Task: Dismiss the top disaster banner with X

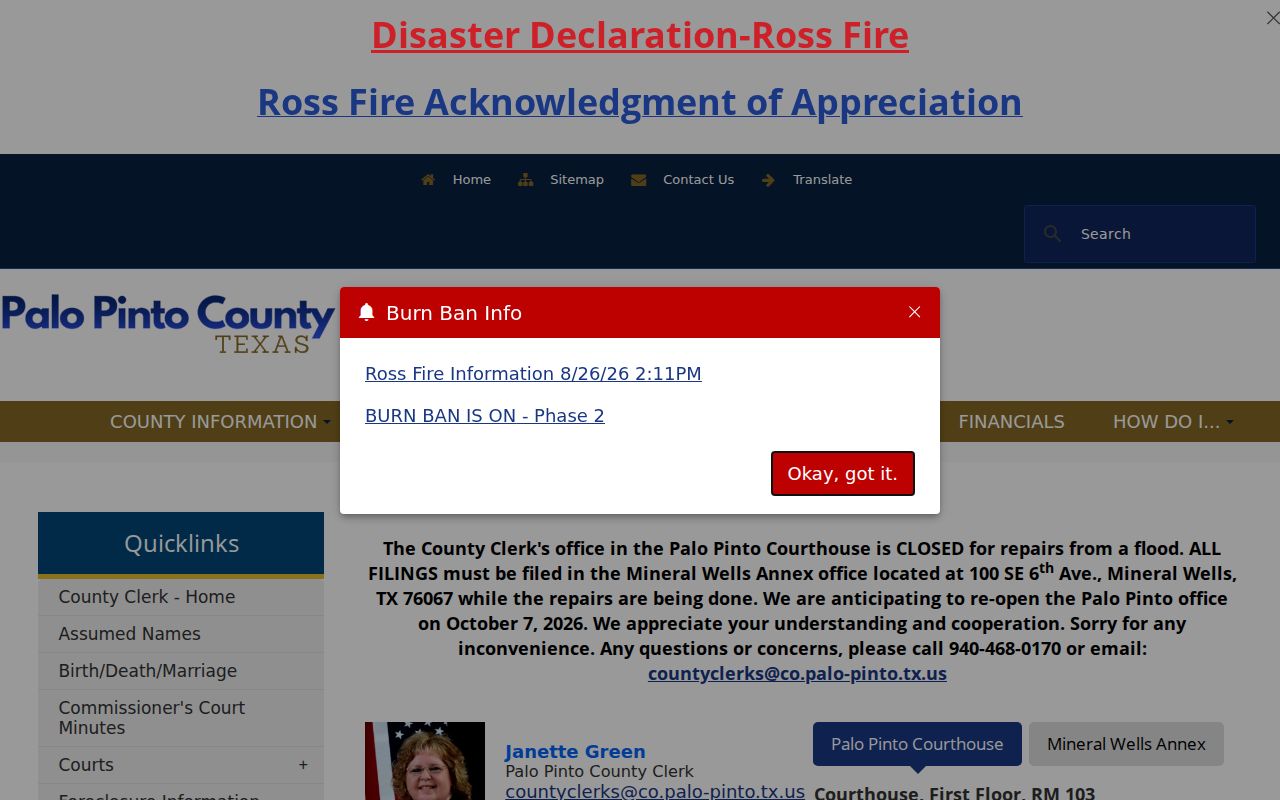Action: 1272,18
